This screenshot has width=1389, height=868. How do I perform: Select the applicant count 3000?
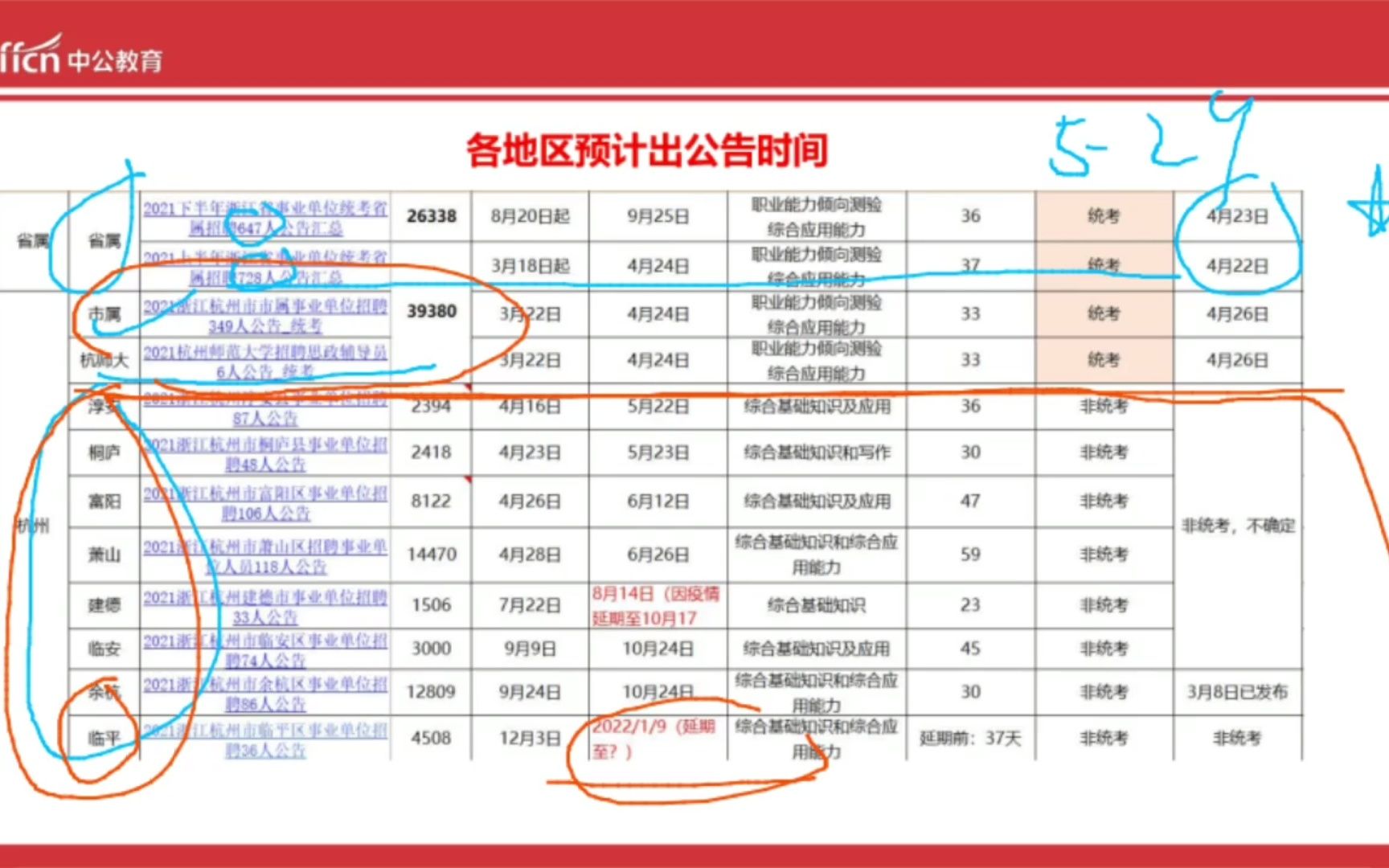click(432, 649)
